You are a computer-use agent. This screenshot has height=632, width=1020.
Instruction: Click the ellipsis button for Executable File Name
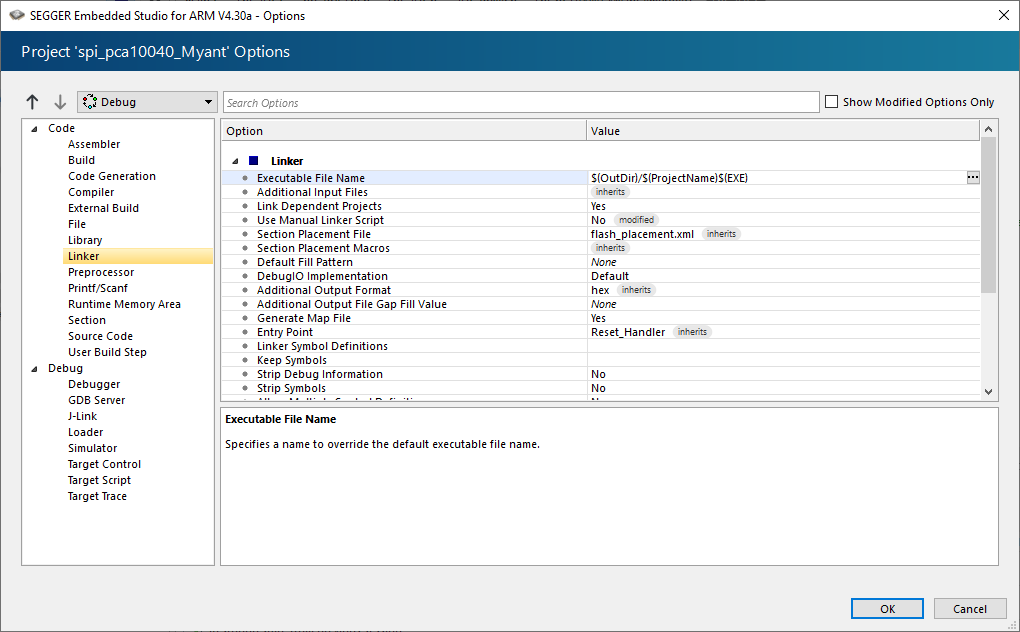tap(973, 178)
